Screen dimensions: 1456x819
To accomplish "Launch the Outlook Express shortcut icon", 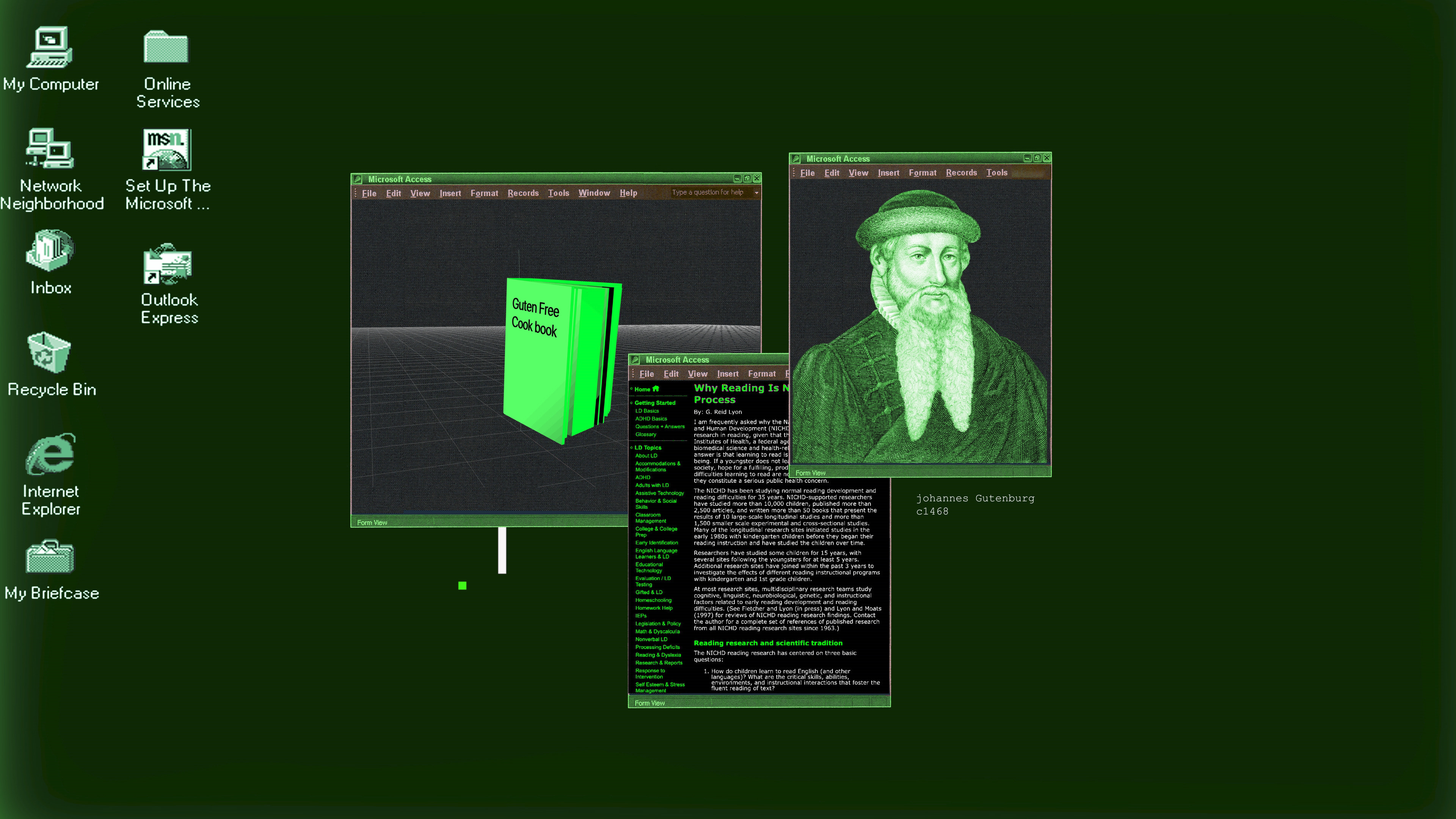I will pyautogui.click(x=168, y=264).
